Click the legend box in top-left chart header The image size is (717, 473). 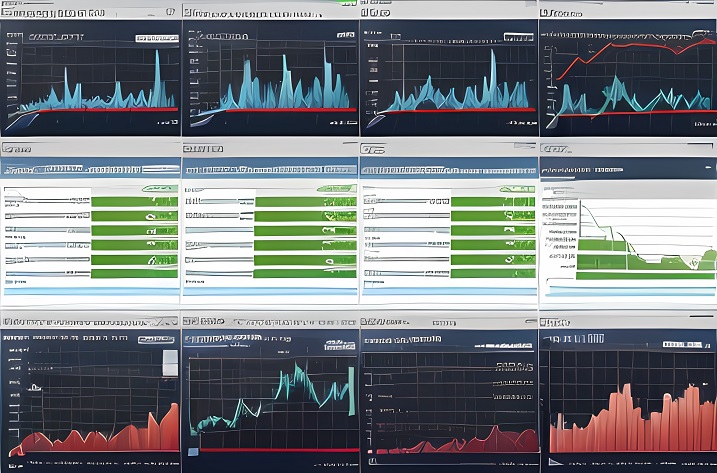point(156,36)
